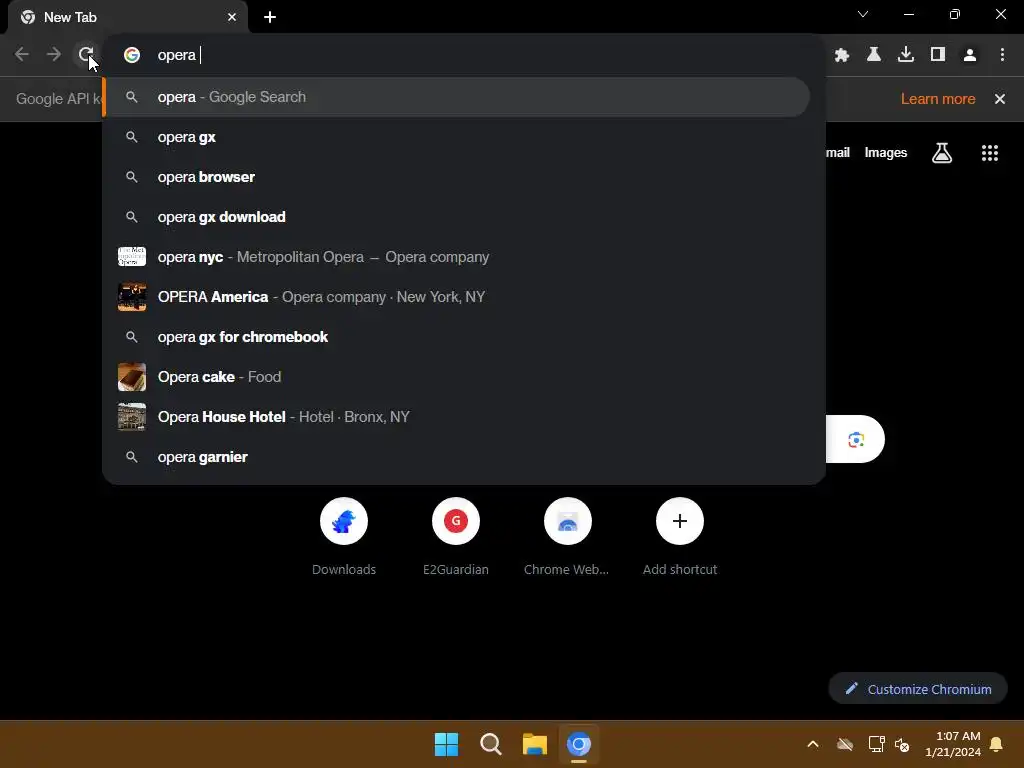The width and height of the screenshot is (1024, 768).
Task: Open the network status tray icon
Action: click(x=876, y=744)
